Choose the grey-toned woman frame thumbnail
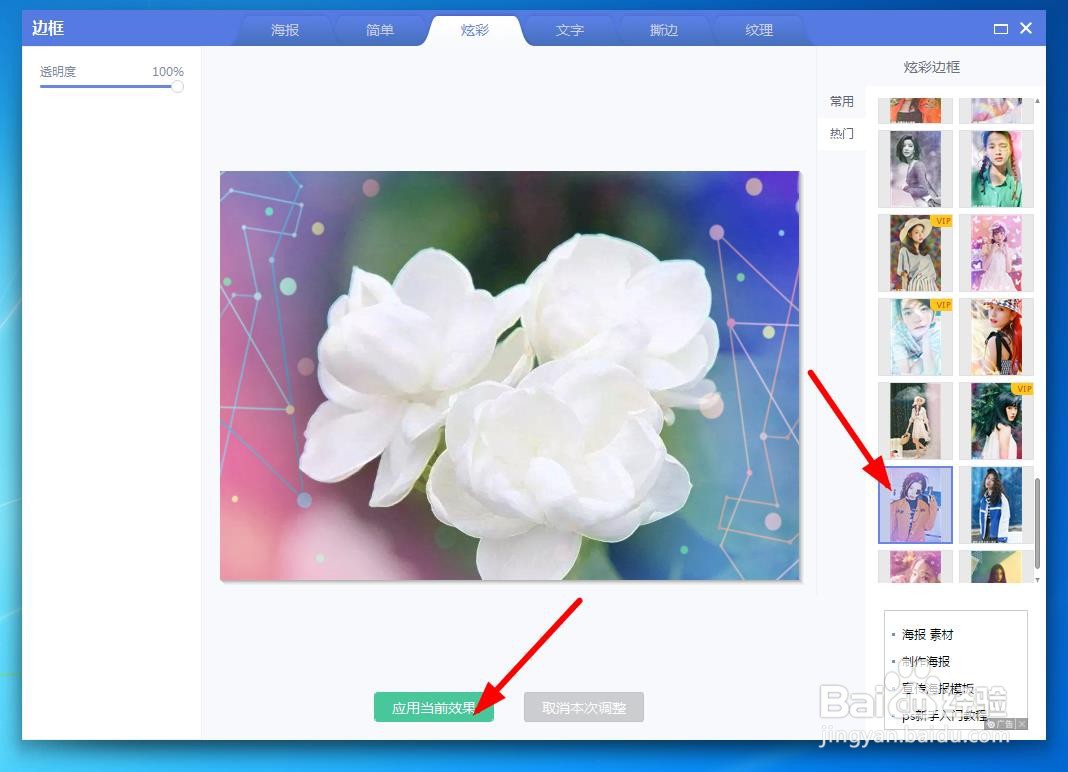 [x=915, y=169]
